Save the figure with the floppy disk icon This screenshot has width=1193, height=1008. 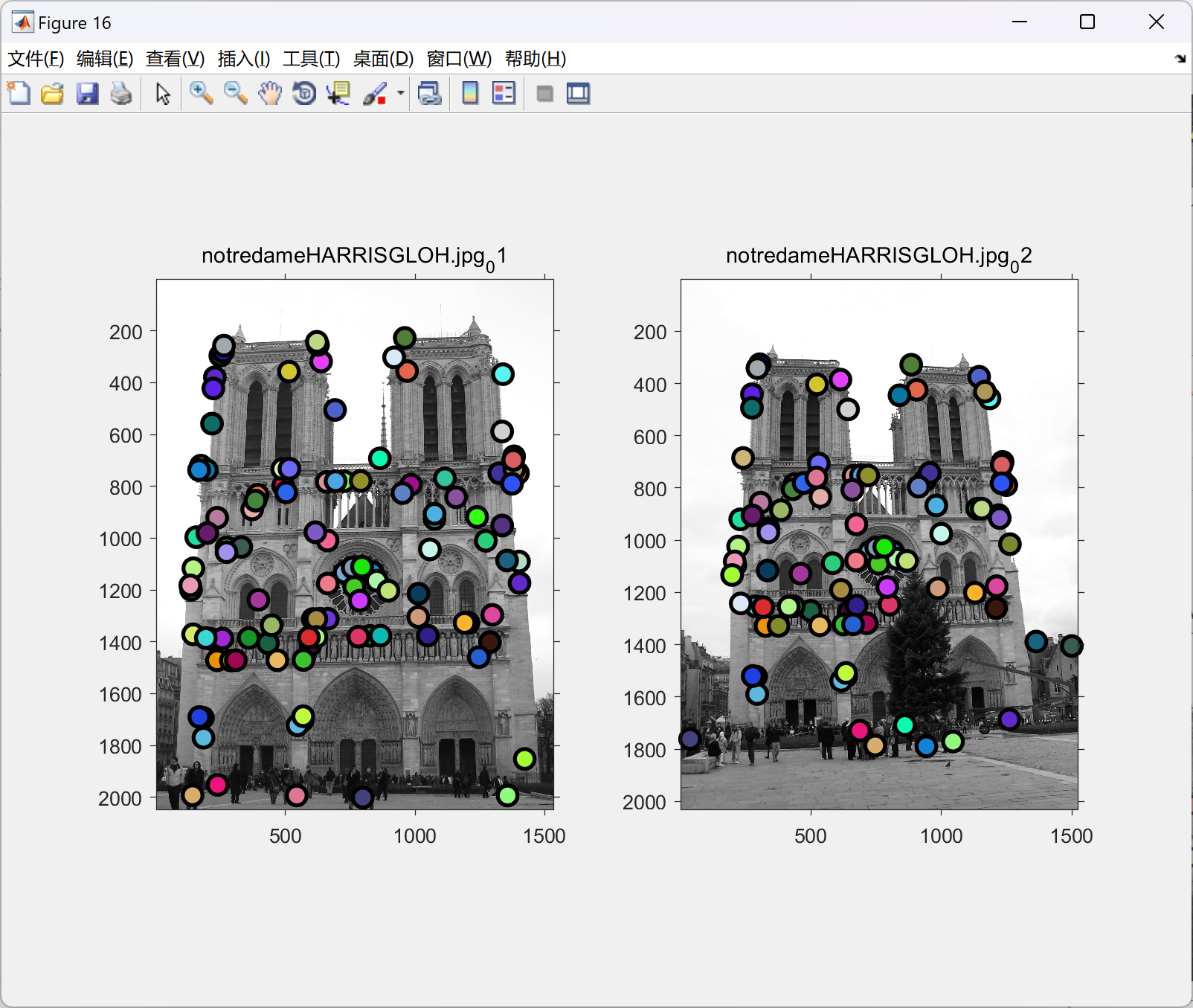coord(87,94)
